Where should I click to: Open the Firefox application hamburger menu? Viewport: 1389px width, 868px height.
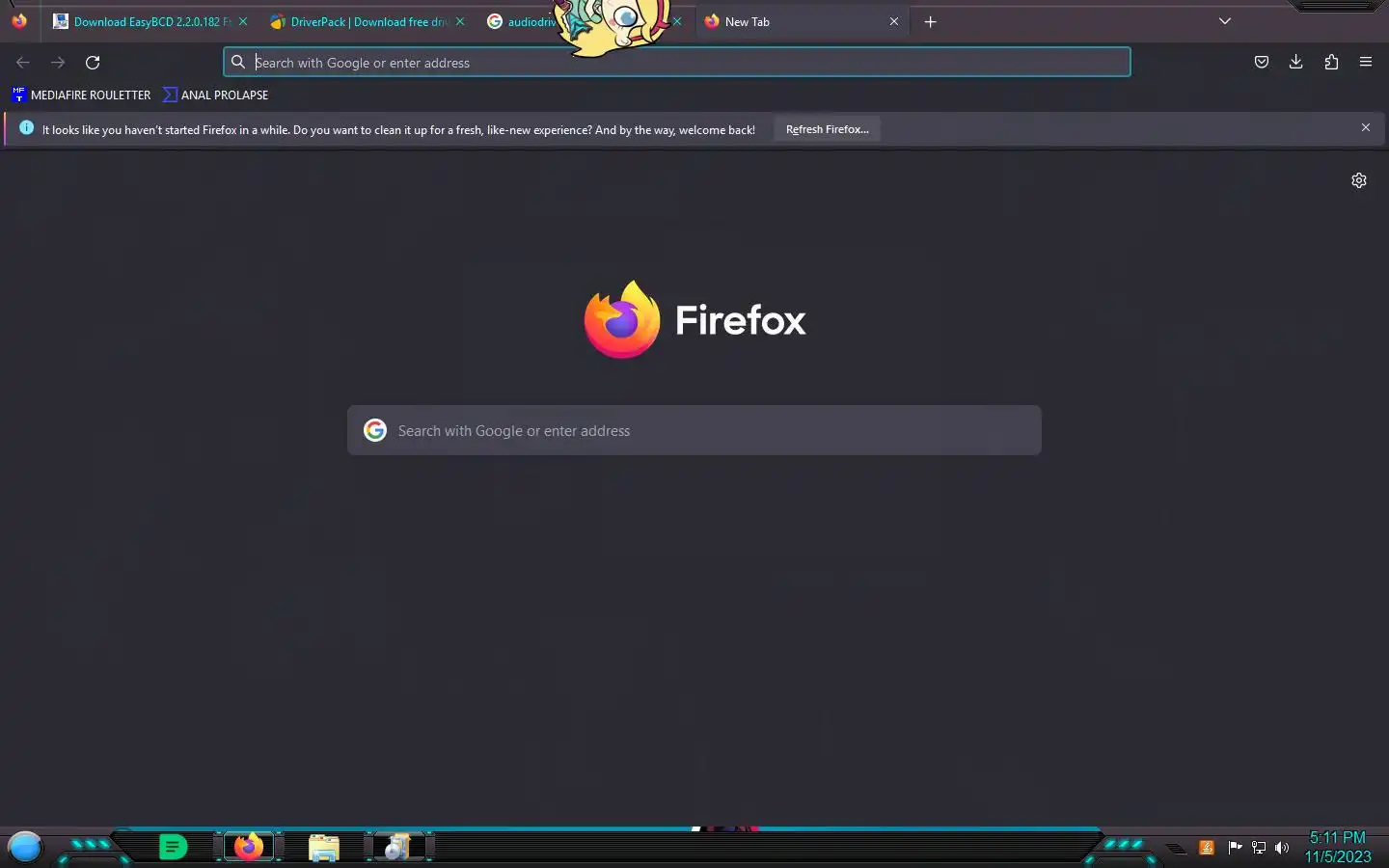point(1366,63)
